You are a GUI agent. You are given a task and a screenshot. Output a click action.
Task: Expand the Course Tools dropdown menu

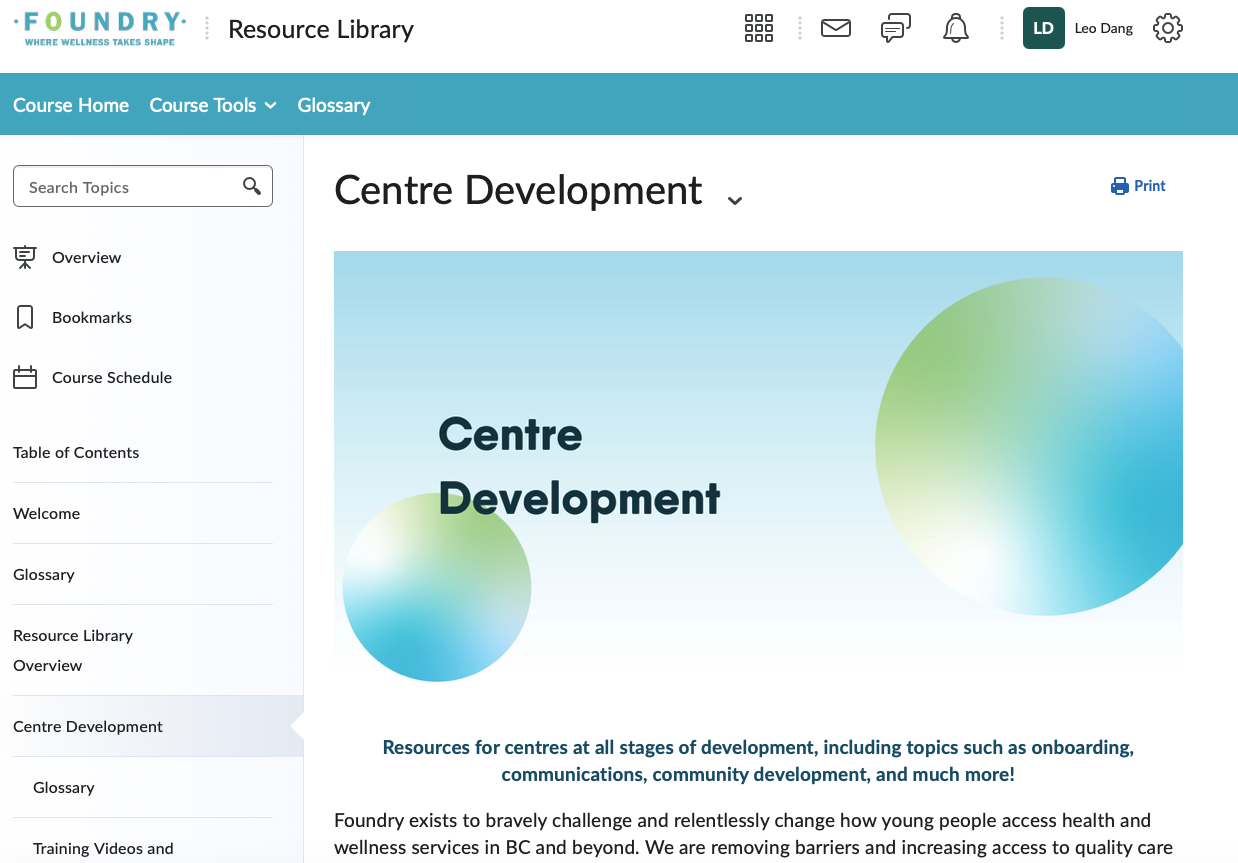click(x=213, y=105)
